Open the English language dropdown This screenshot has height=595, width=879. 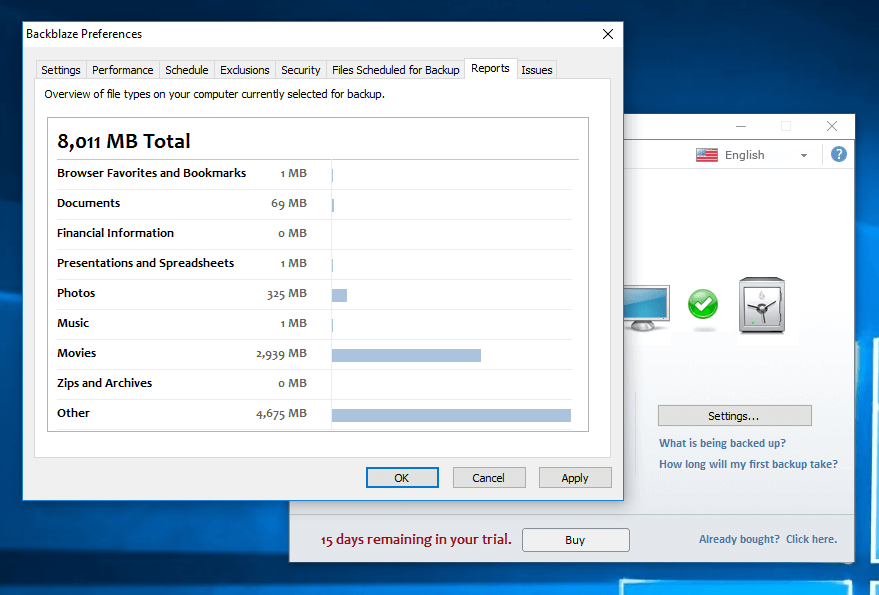[803, 155]
